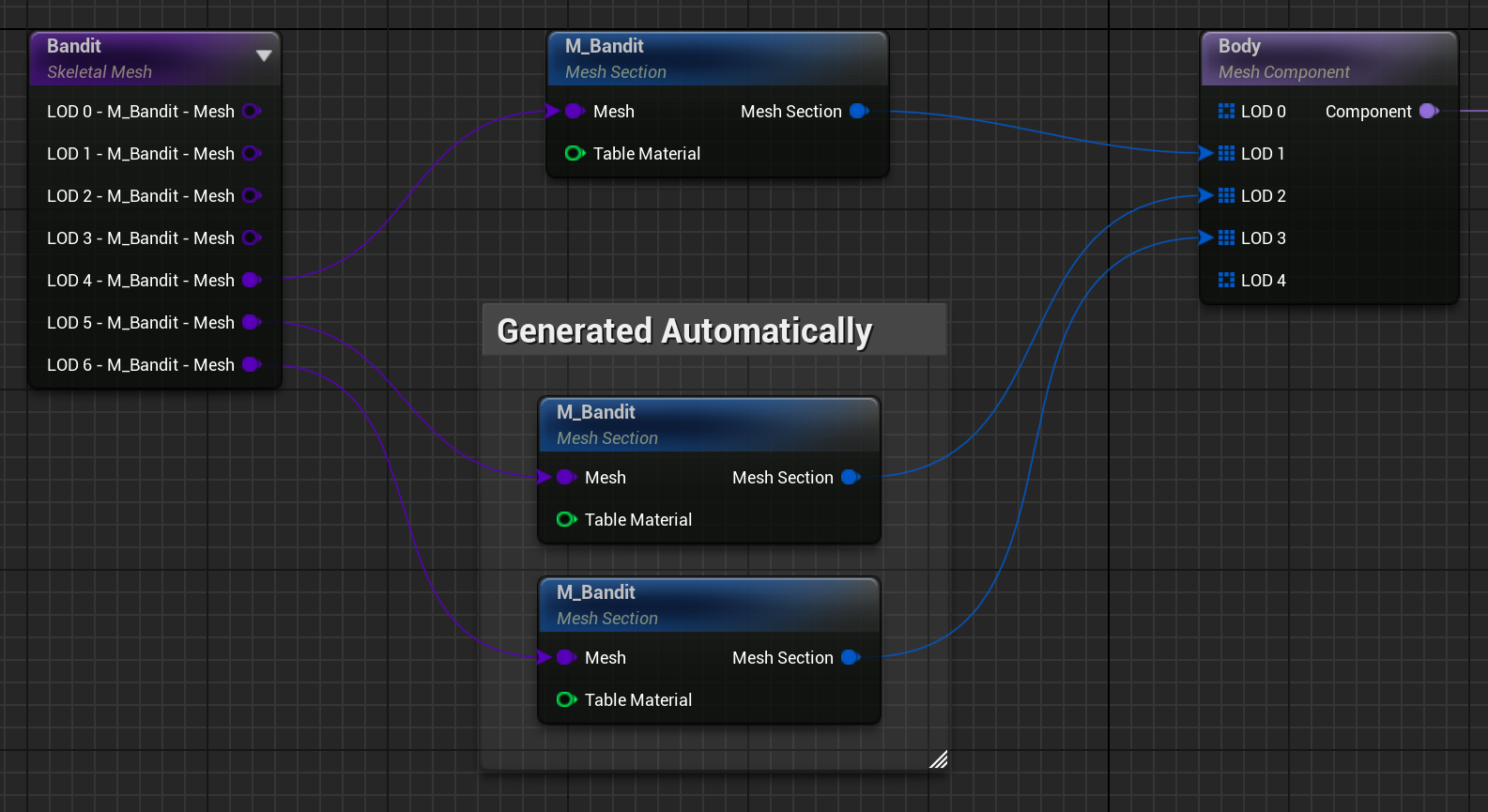Click the 'LOD 6 - M_Bandit - Mesh' label
Viewport: 1488px width, 812px height.
pyautogui.click(x=141, y=364)
